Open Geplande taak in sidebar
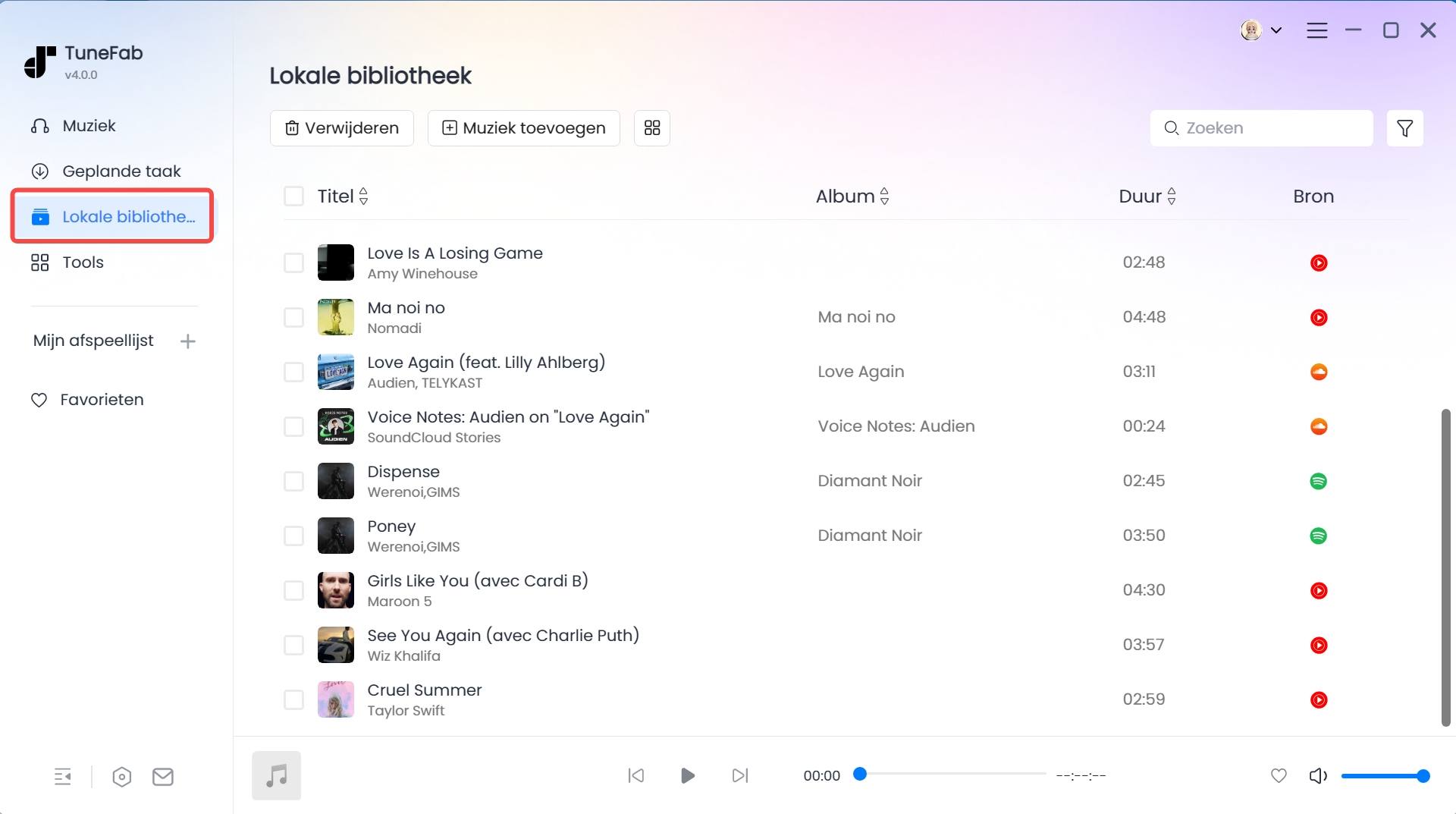The height and width of the screenshot is (814, 1456). click(121, 171)
